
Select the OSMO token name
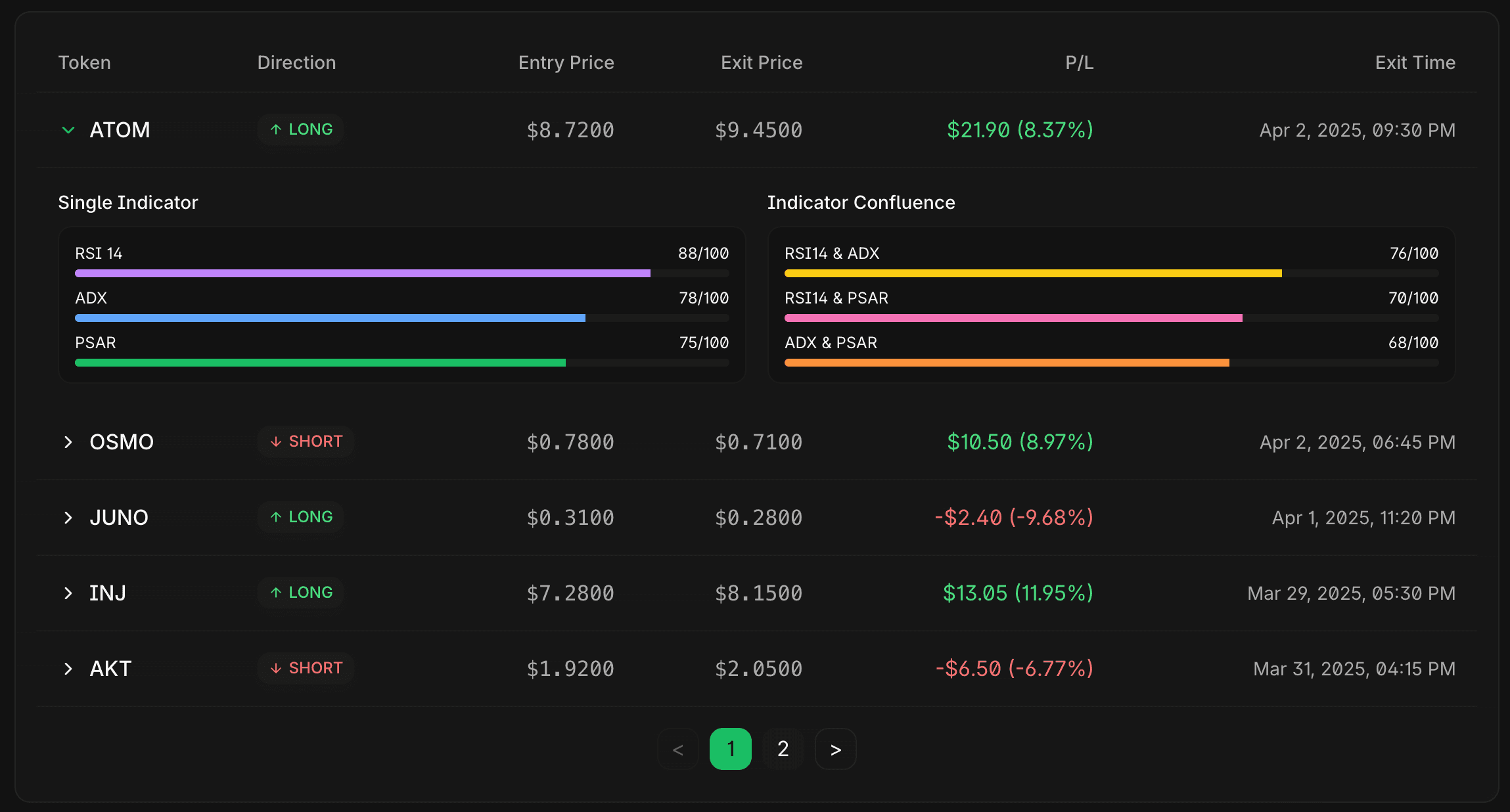tap(122, 442)
